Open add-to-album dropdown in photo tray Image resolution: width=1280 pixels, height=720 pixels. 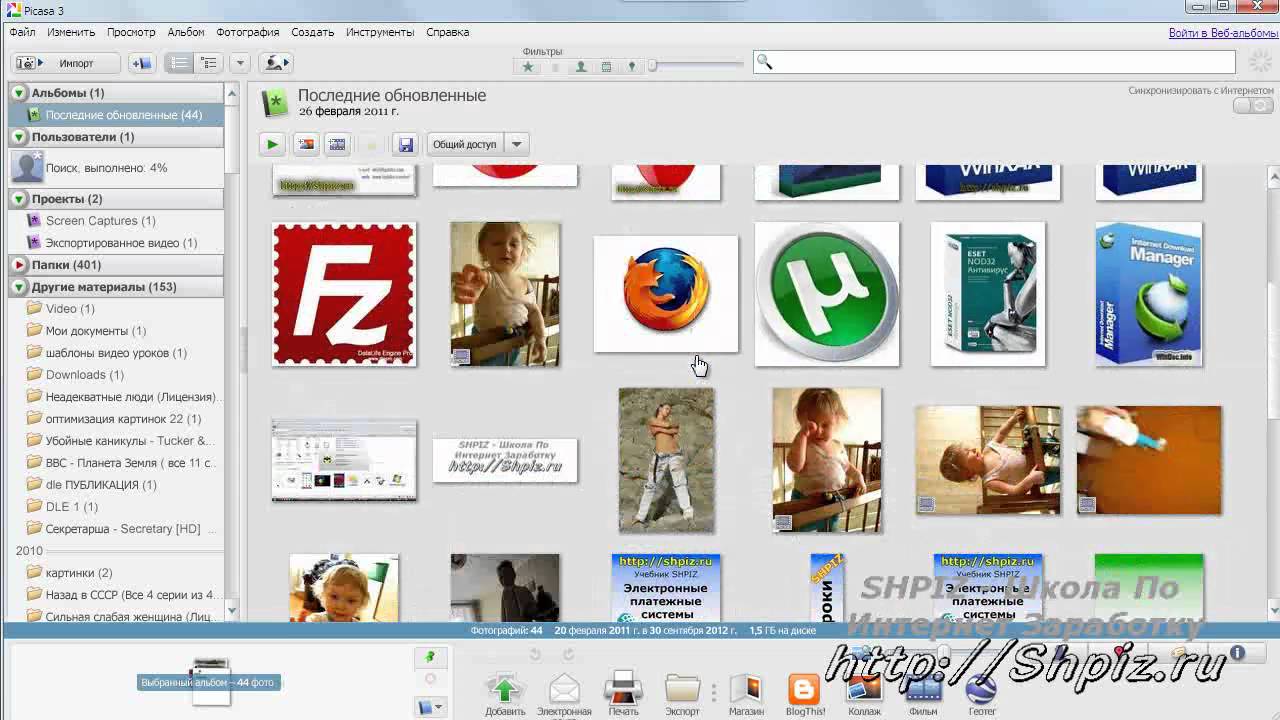click(430, 707)
